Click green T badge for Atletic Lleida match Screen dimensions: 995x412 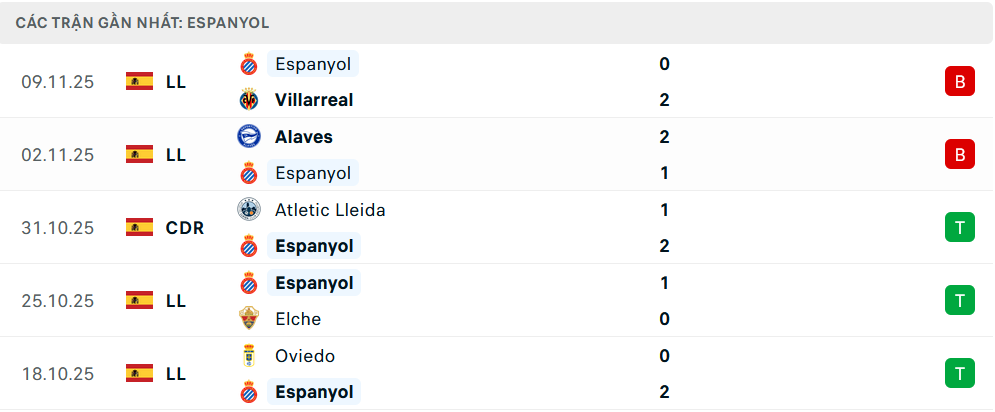click(x=959, y=228)
